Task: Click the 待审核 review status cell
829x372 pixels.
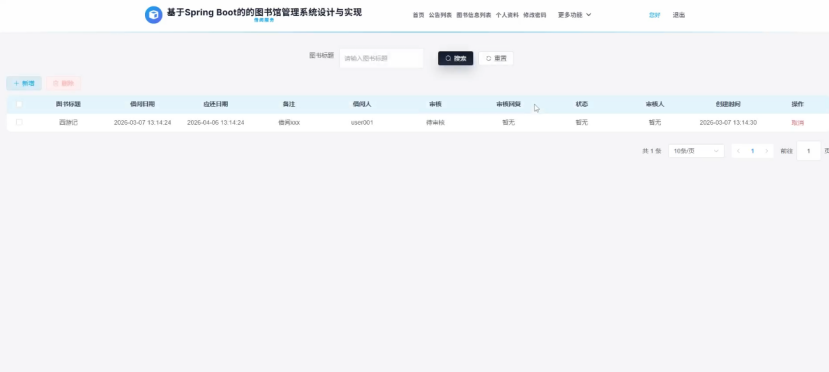Action: pyautogui.click(x=435, y=123)
